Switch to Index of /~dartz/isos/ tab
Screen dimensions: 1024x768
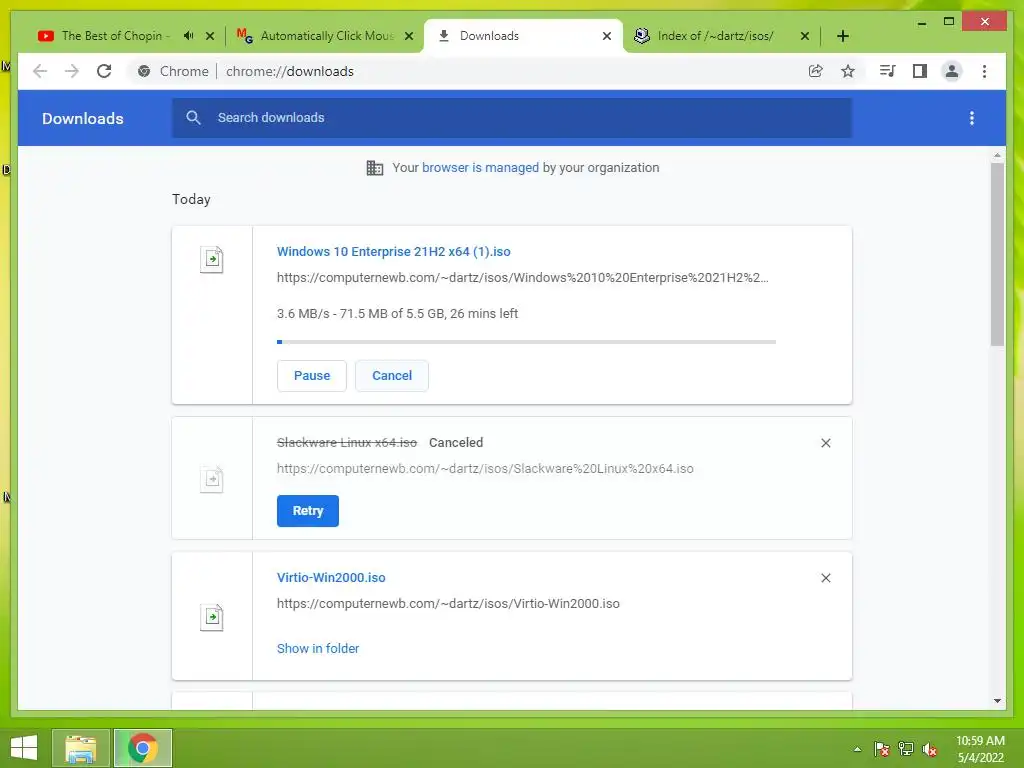click(715, 36)
